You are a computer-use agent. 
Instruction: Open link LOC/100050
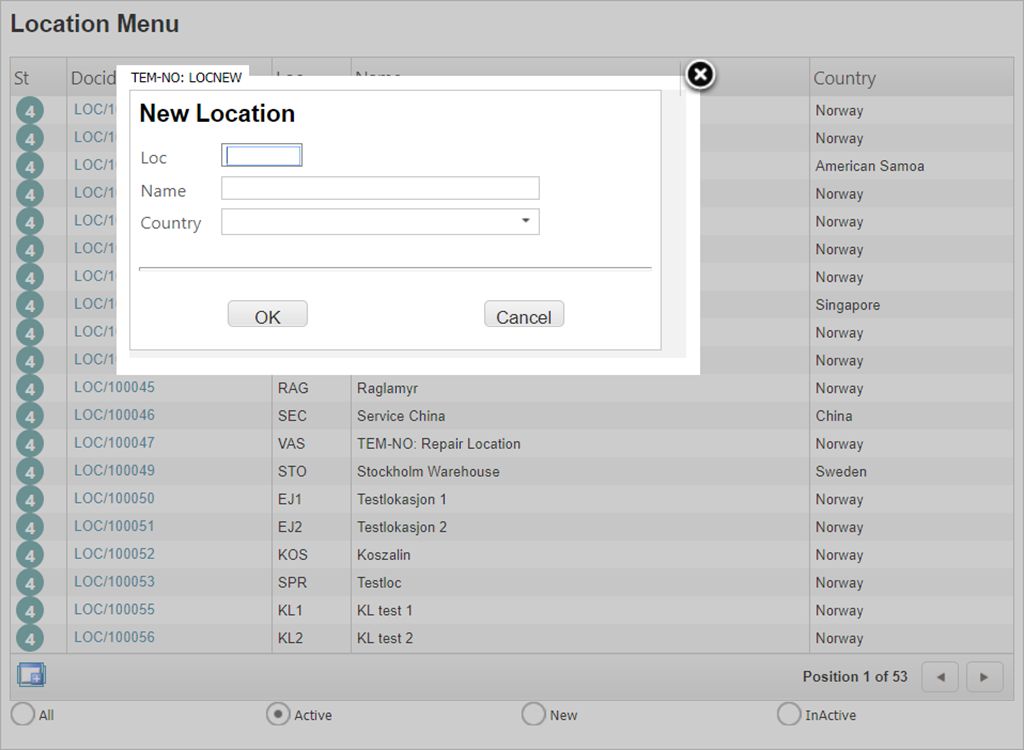click(114, 498)
